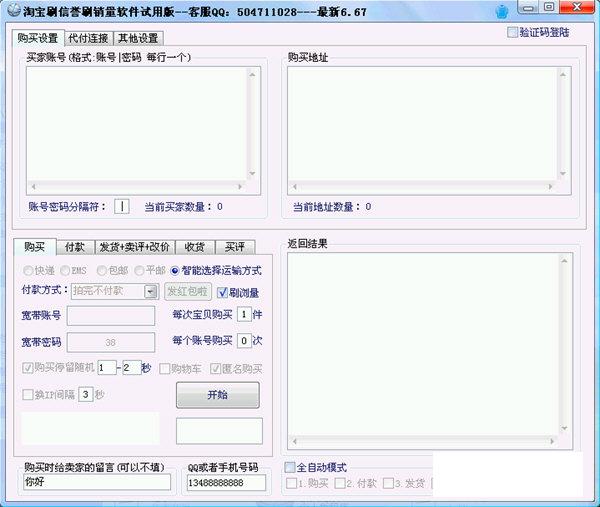600x507 pixels.
Task: Click down arrow of 买家账号 scrollbar
Action: [253, 173]
